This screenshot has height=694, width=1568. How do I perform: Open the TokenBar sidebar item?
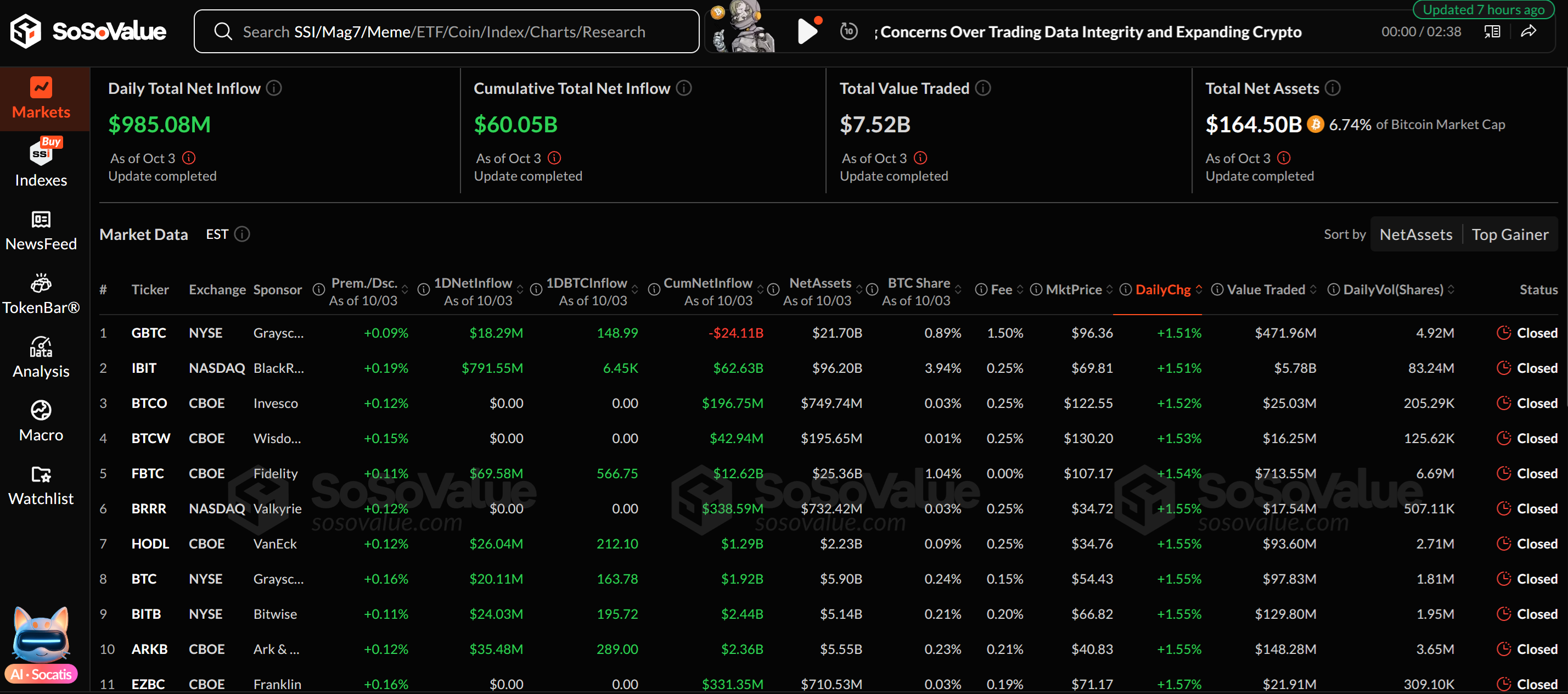coord(41,295)
